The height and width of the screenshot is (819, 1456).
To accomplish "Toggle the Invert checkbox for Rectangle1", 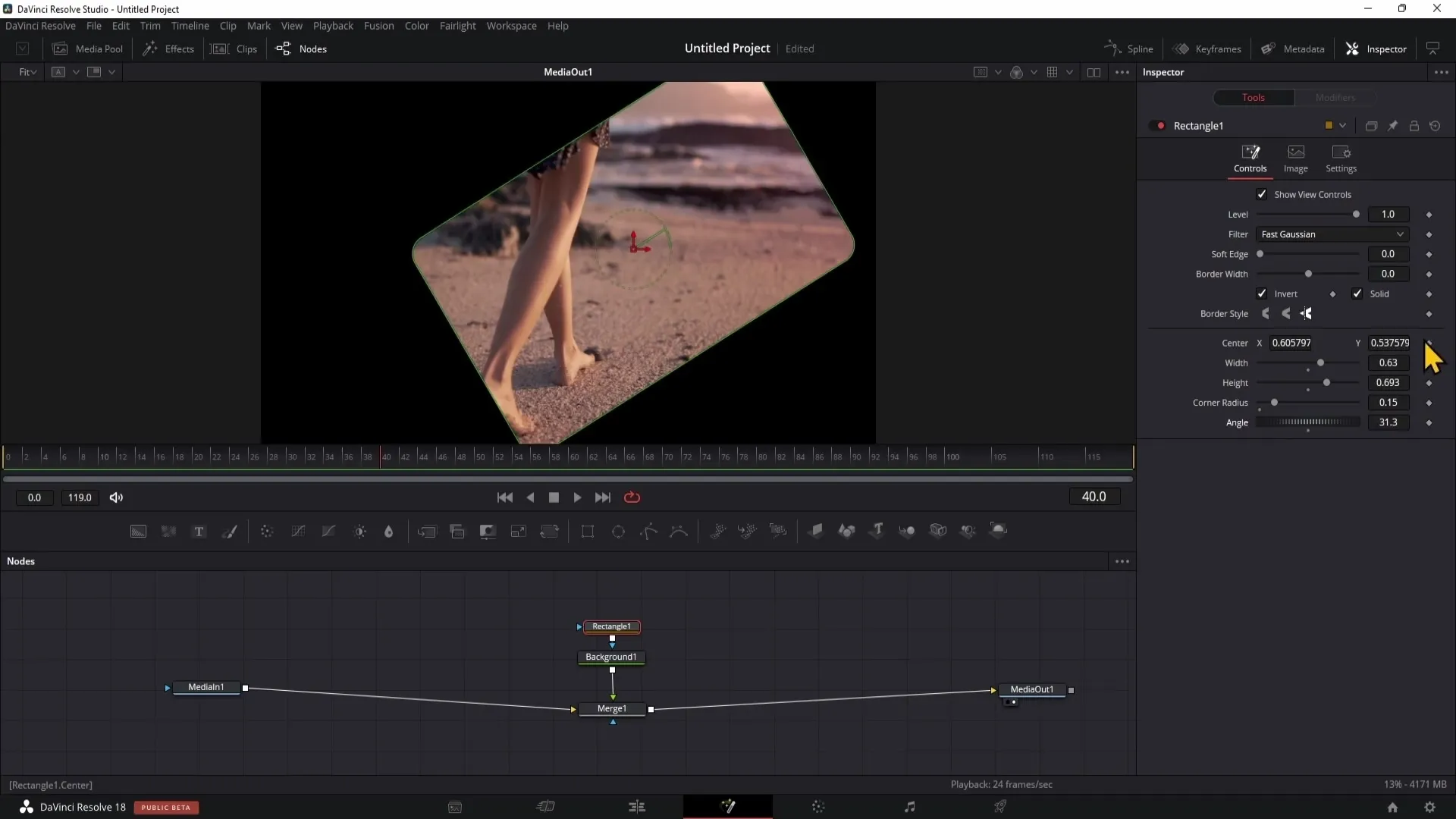I will point(1262,293).
